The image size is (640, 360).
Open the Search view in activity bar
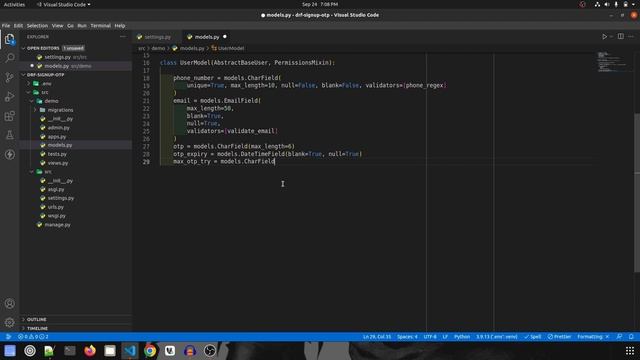click(x=9, y=58)
